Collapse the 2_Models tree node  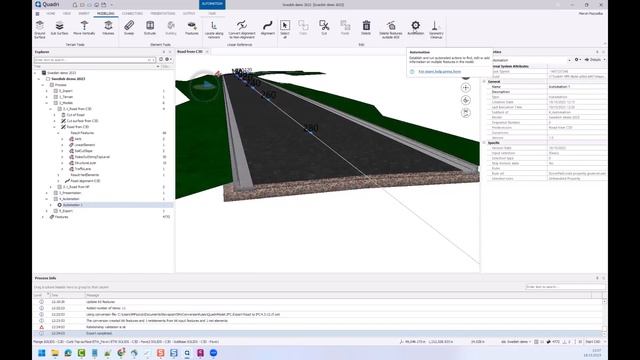point(47,103)
